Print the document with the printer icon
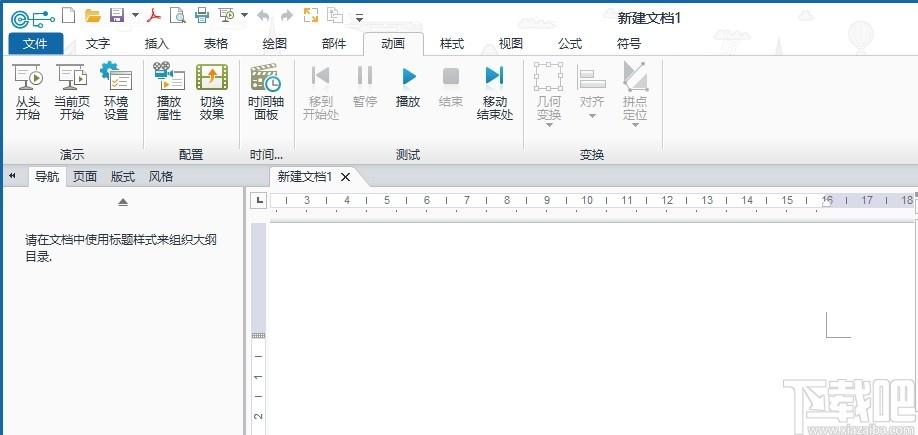 tap(202, 16)
